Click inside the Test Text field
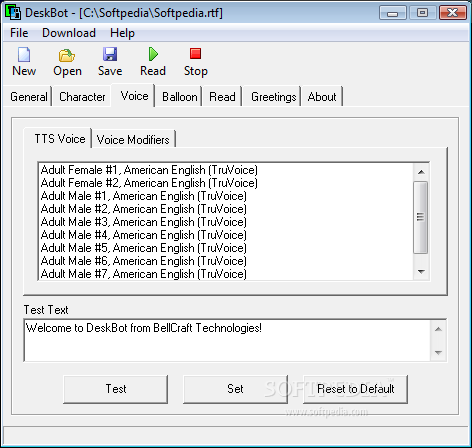Screen dimensions: 472x448 pos(227,340)
